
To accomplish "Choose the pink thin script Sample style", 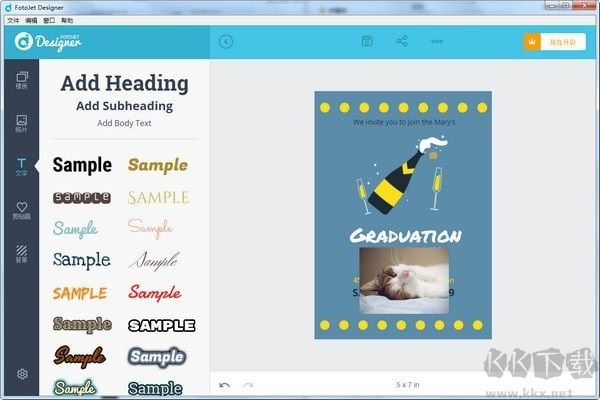I will pyautogui.click(x=150, y=229).
